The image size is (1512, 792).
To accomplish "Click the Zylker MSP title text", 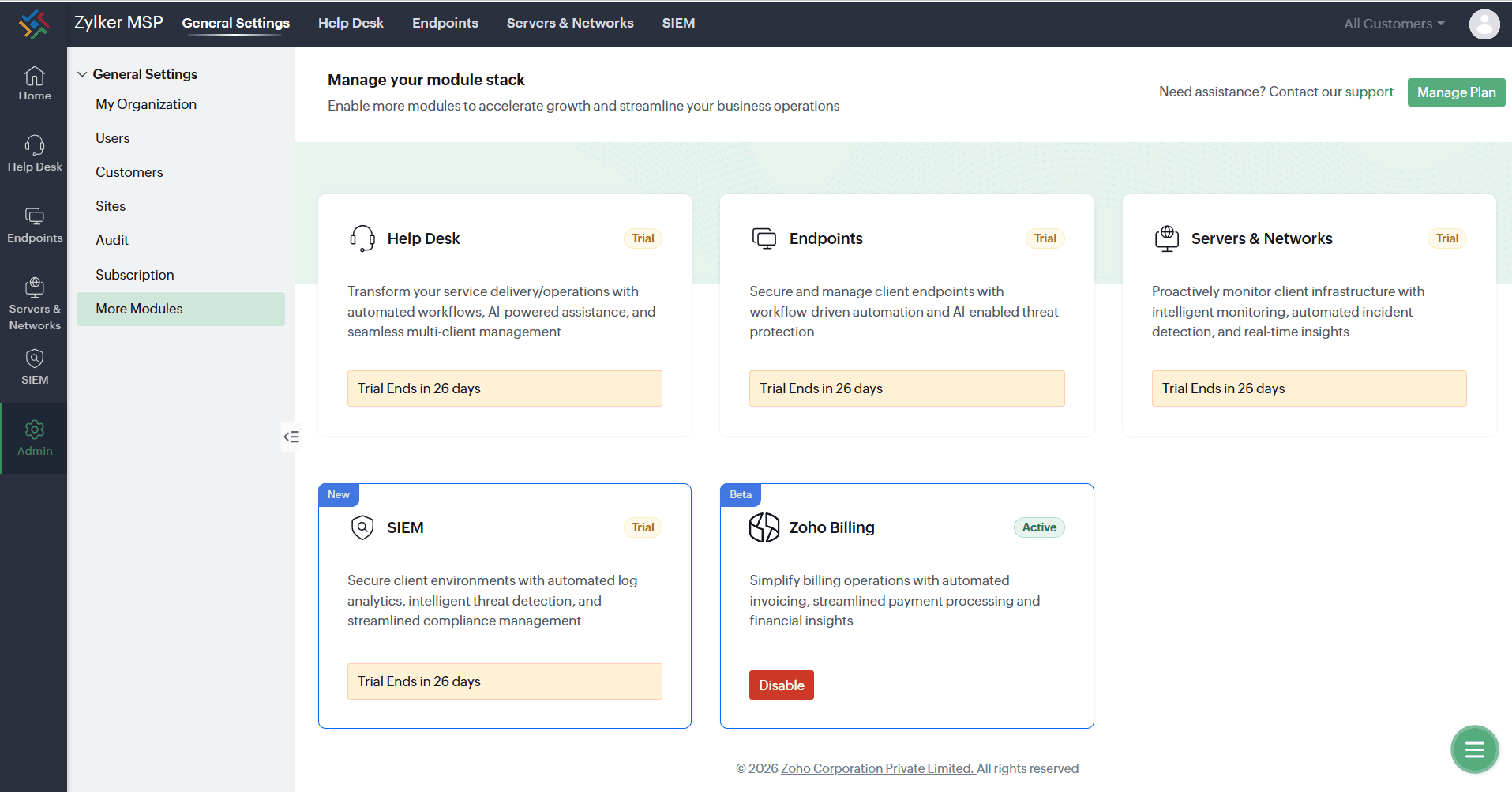I will [118, 23].
